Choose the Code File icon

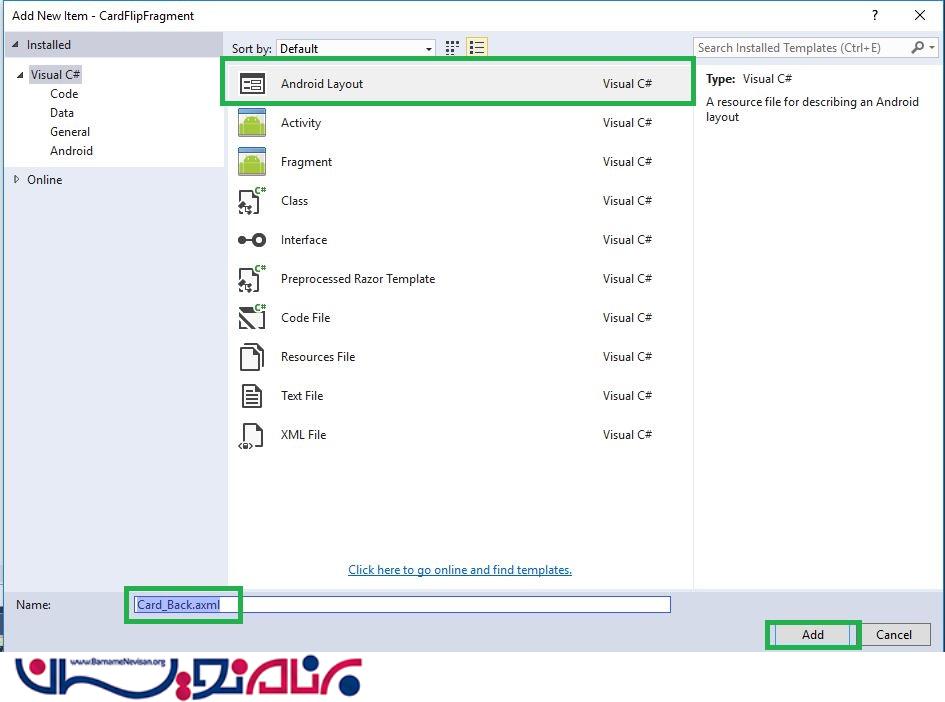(252, 318)
